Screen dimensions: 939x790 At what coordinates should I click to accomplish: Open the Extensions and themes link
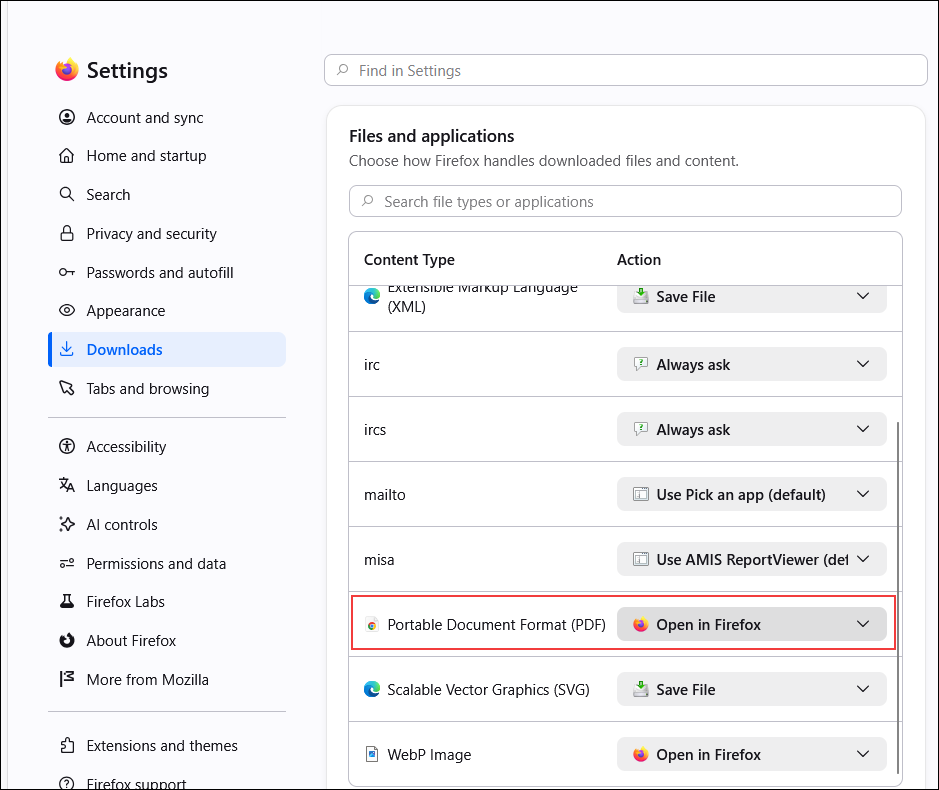pyautogui.click(x=167, y=745)
